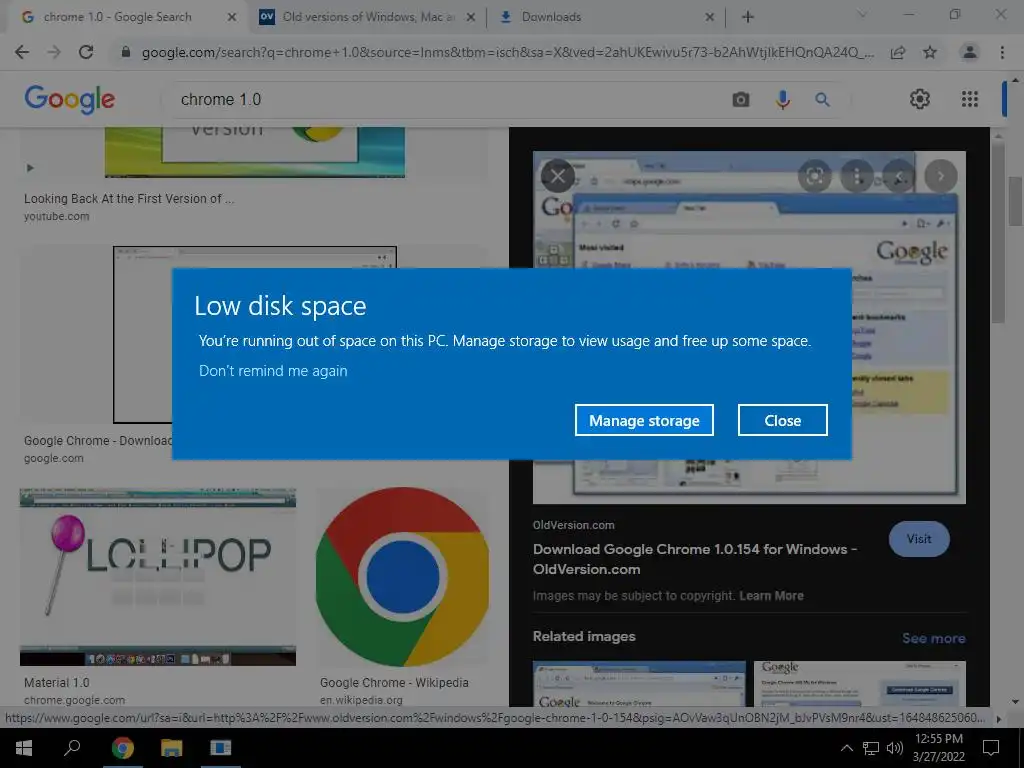Go to previous image in preview
The image size is (1024, 768).
pos(899,176)
